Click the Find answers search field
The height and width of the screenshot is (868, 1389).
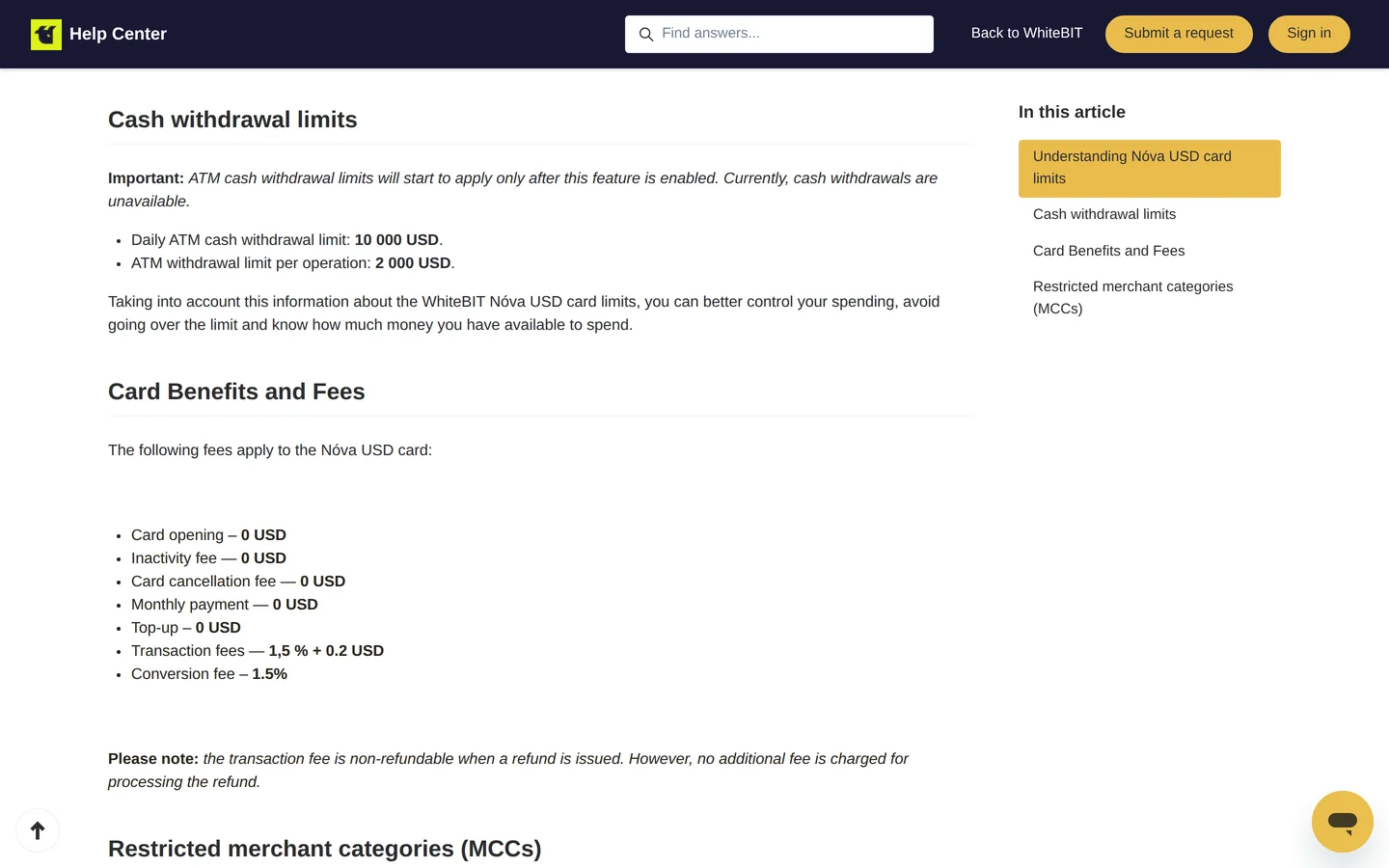click(779, 34)
